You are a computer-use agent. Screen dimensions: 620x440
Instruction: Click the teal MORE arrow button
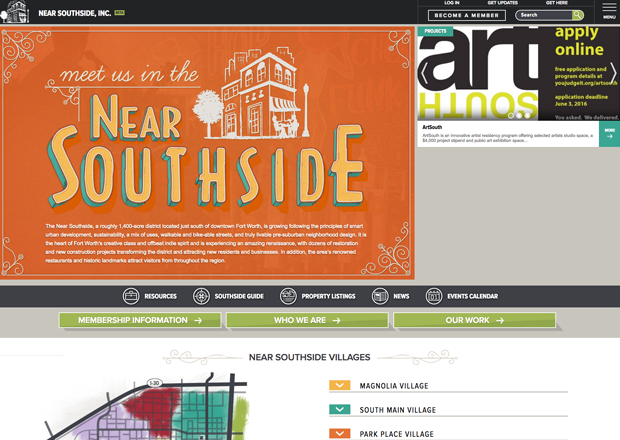pyautogui.click(x=609, y=134)
